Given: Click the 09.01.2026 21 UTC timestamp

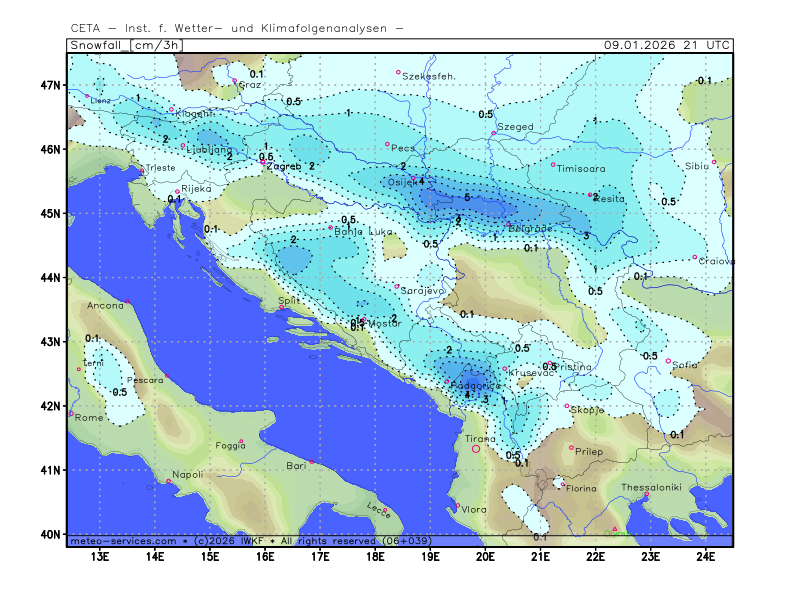Looking at the screenshot, I should point(667,45).
